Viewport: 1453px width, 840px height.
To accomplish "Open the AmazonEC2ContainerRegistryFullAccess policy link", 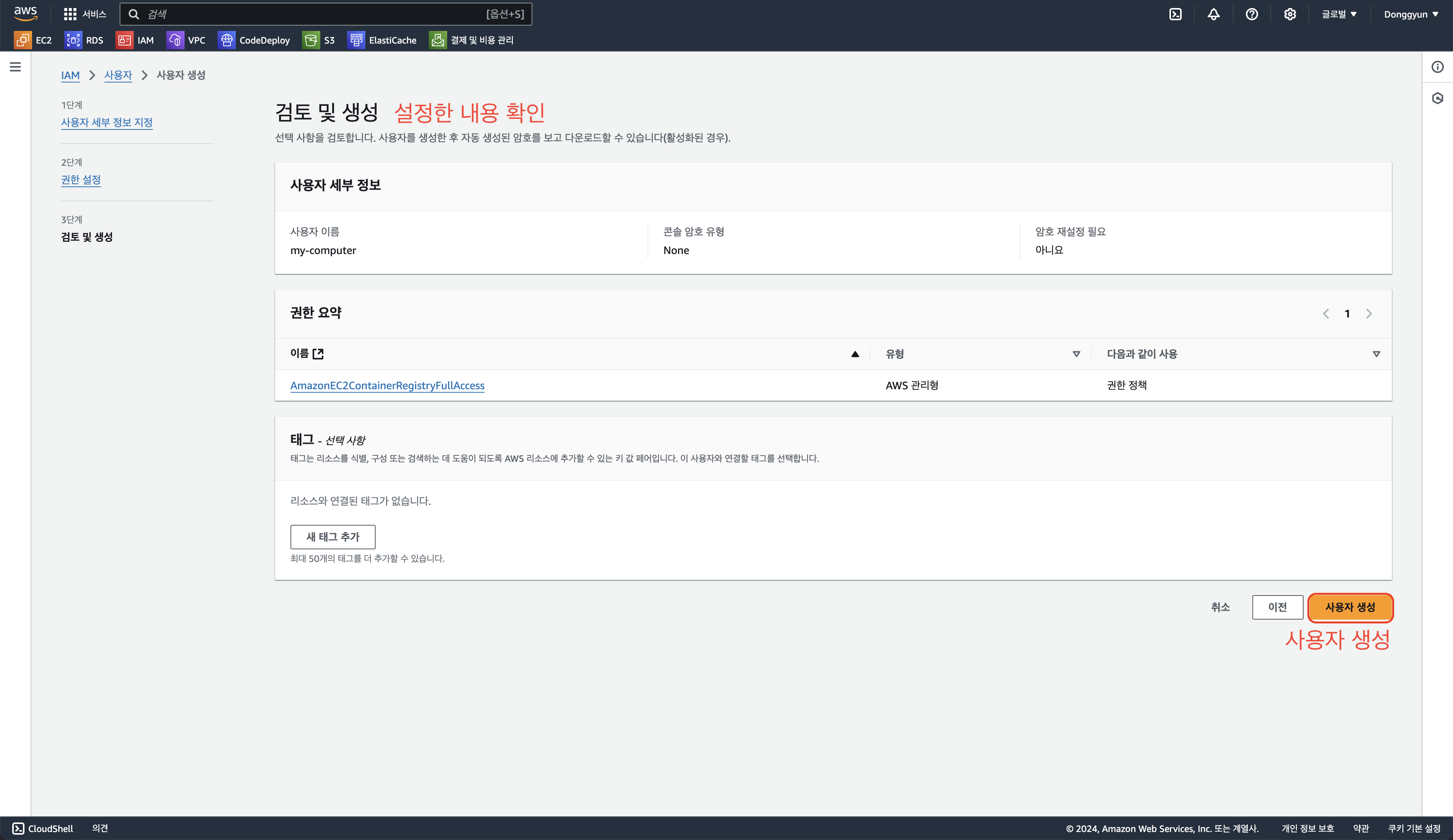I will [387, 385].
